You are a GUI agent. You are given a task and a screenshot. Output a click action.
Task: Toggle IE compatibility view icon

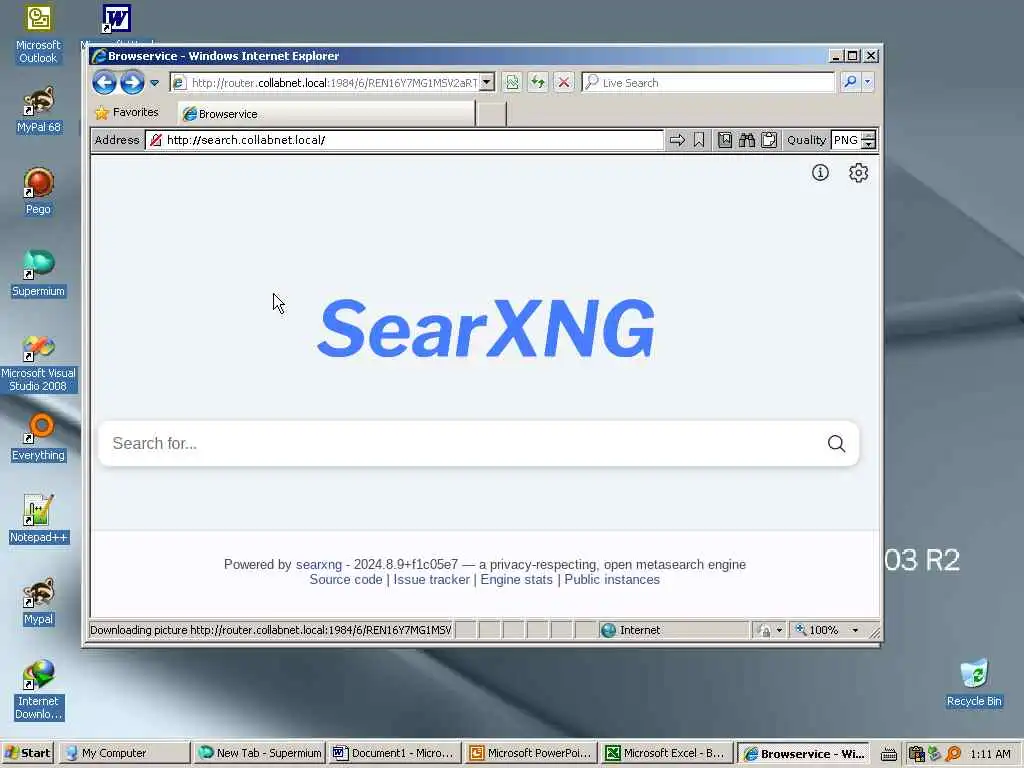click(512, 82)
